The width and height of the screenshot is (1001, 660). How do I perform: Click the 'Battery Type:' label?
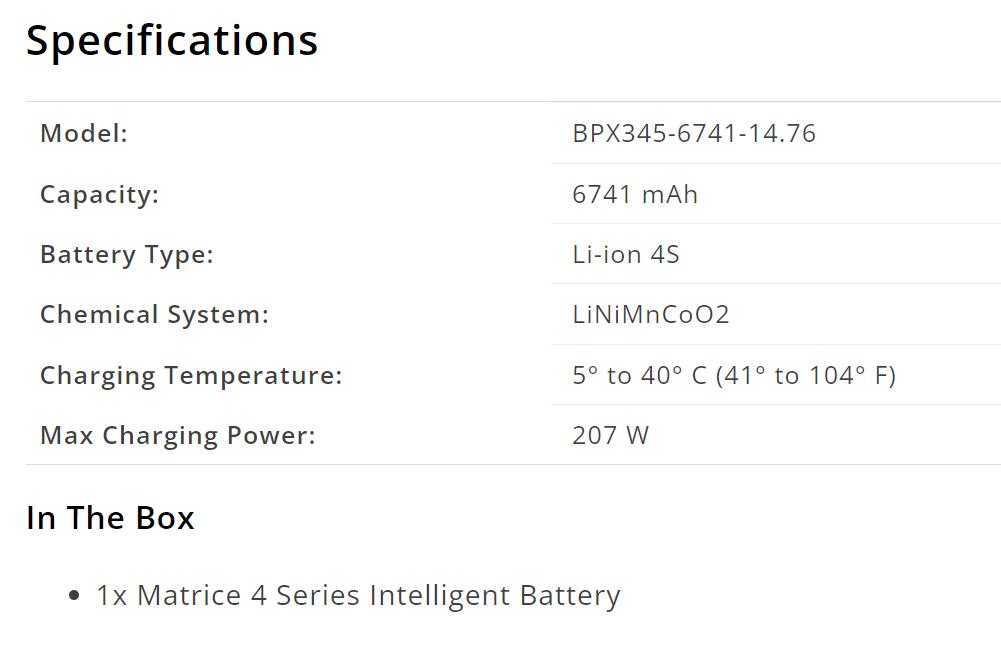coord(126,254)
